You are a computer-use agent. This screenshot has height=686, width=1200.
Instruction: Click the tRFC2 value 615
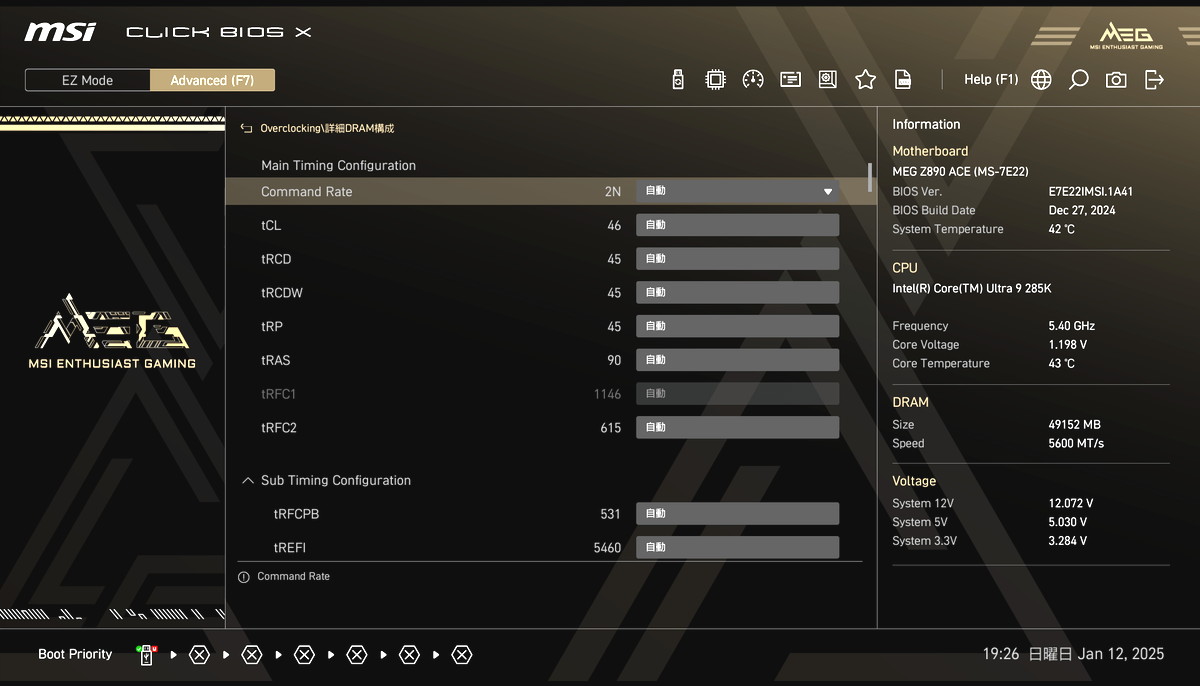[611, 428]
